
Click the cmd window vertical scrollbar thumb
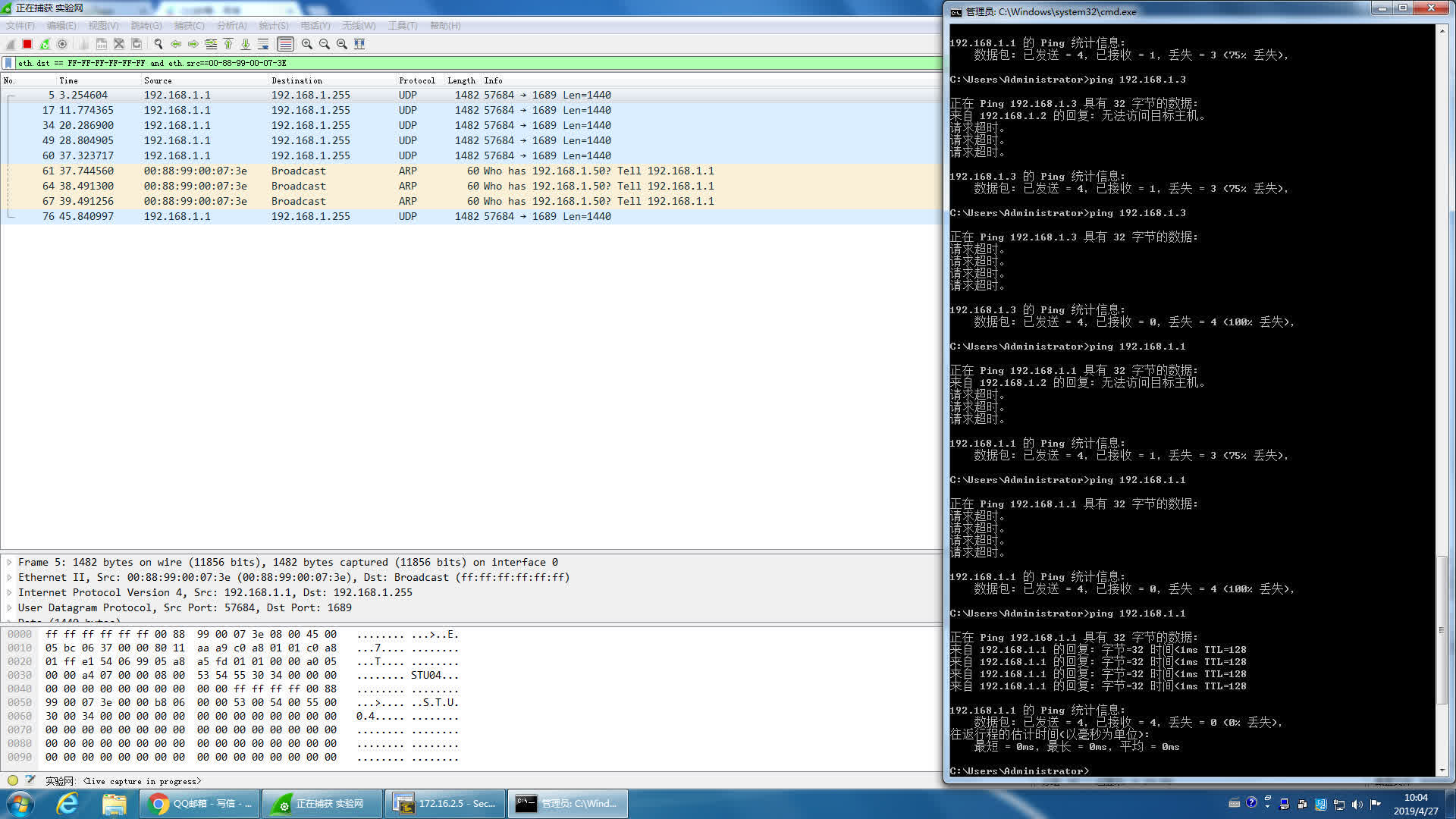pyautogui.click(x=1442, y=629)
